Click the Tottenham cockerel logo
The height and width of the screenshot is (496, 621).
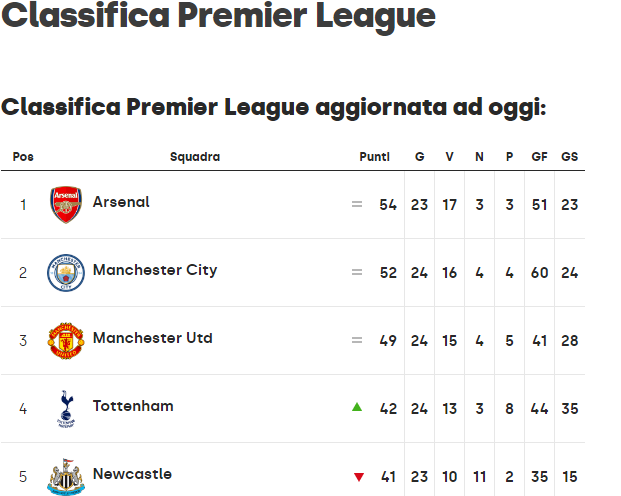pos(66,409)
